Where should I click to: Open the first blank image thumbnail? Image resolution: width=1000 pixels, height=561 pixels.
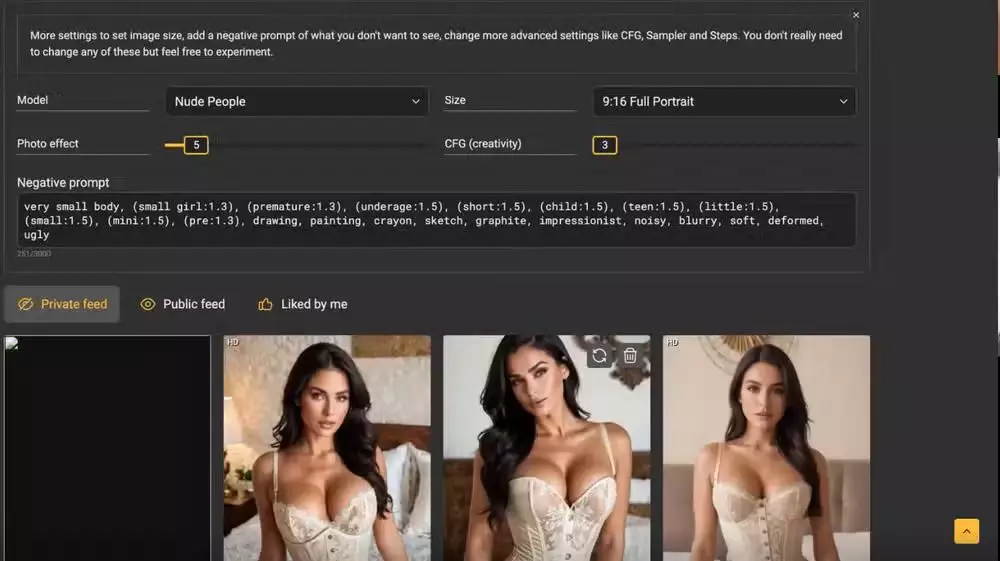click(x=107, y=448)
